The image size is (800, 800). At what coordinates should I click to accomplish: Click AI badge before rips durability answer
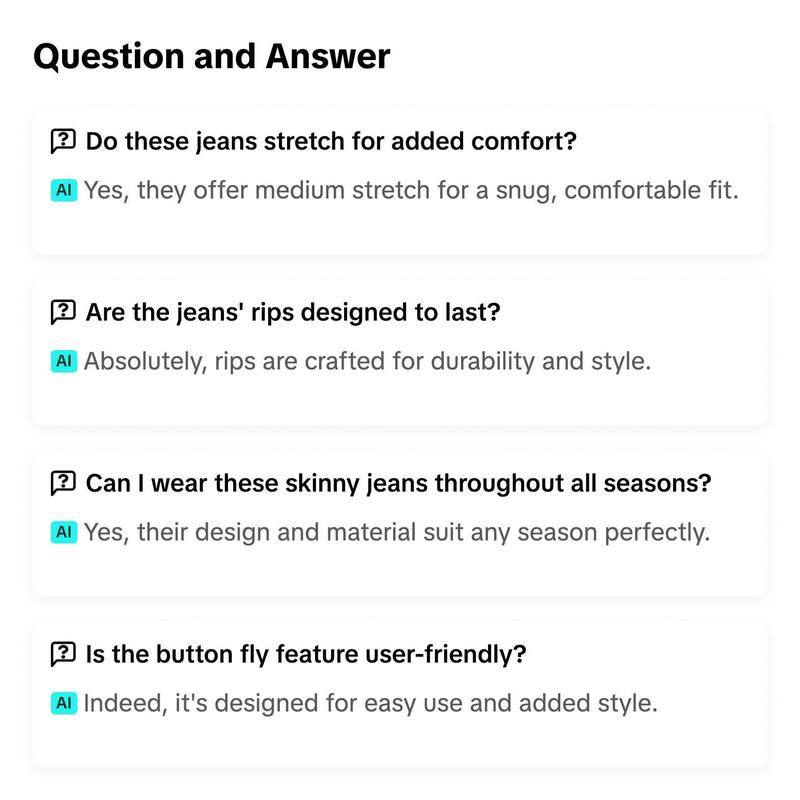point(64,361)
